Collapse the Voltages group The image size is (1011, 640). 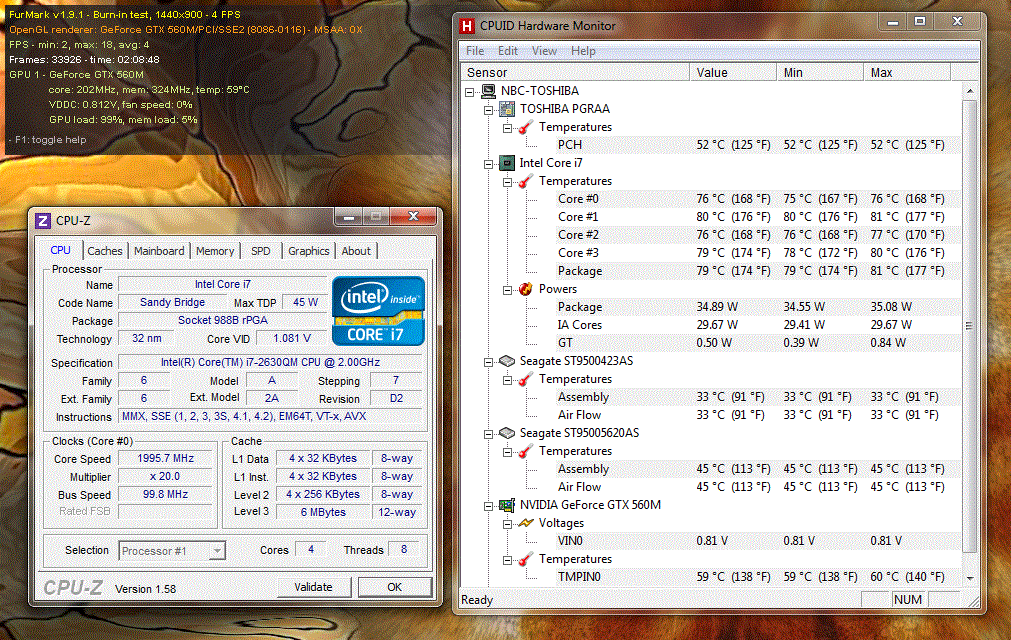[x=507, y=524]
